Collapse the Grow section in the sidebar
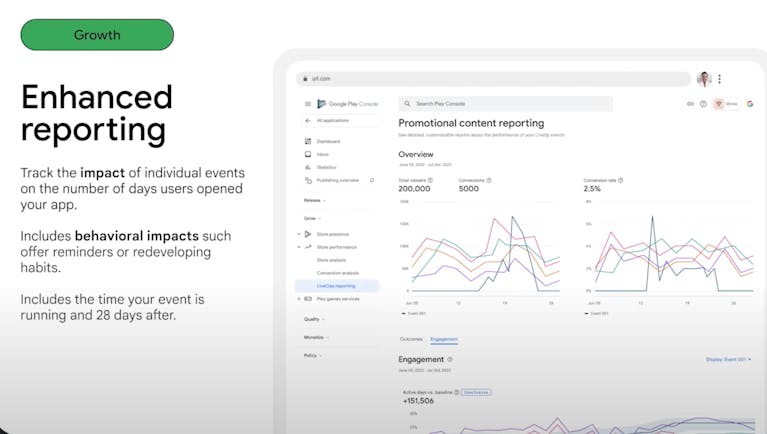Image resolution: width=767 pixels, height=434 pixels. coord(312,218)
